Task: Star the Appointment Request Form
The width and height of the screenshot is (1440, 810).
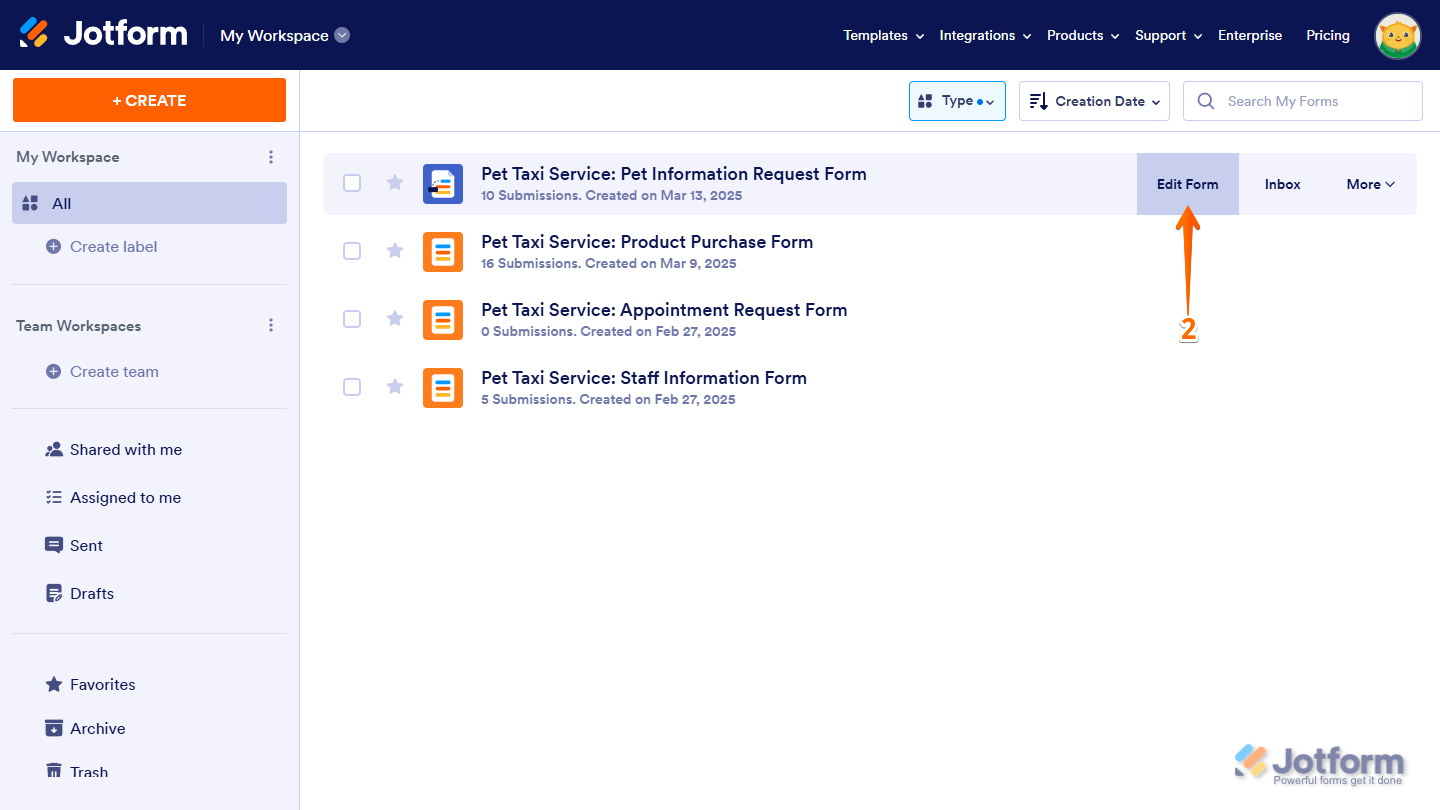Action: pyautogui.click(x=395, y=319)
